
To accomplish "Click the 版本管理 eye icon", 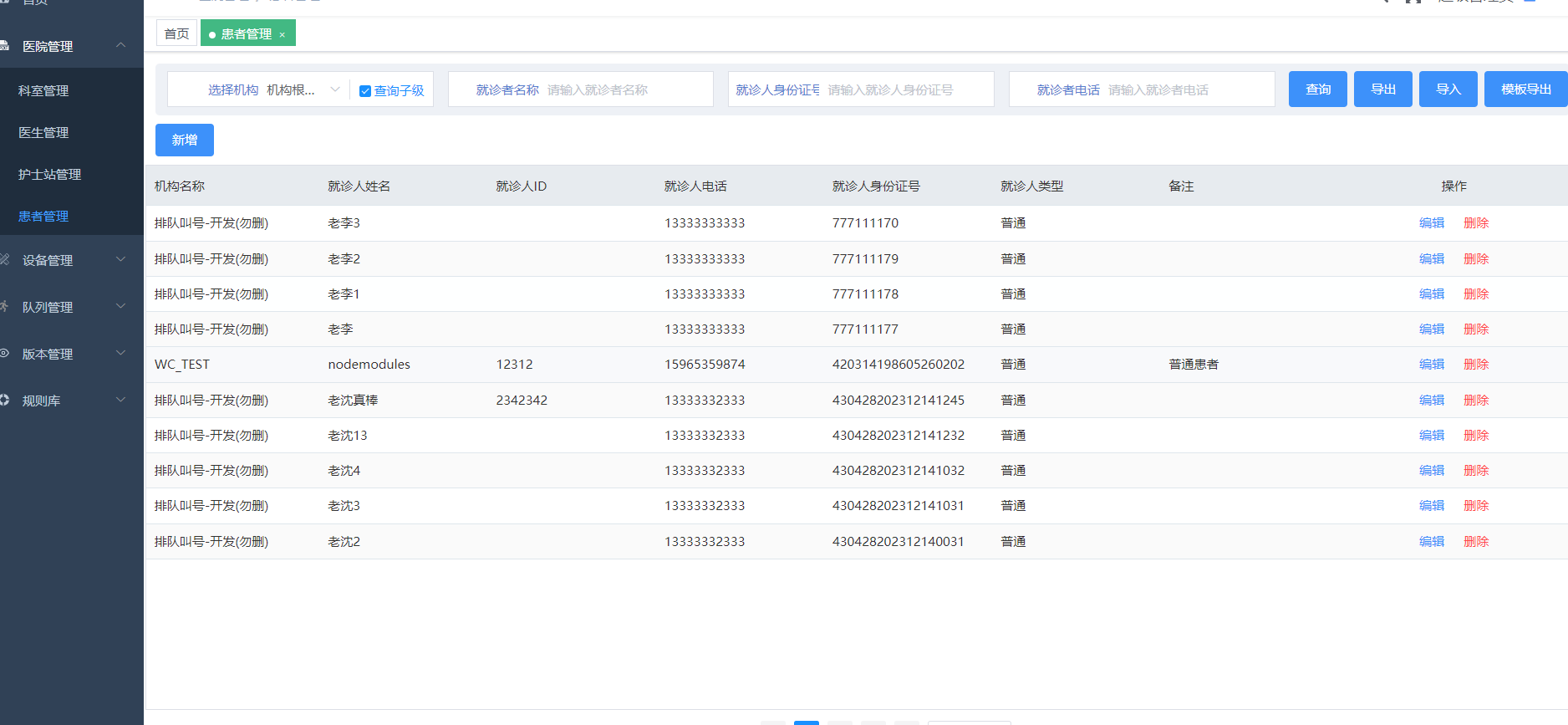I will tap(4, 354).
